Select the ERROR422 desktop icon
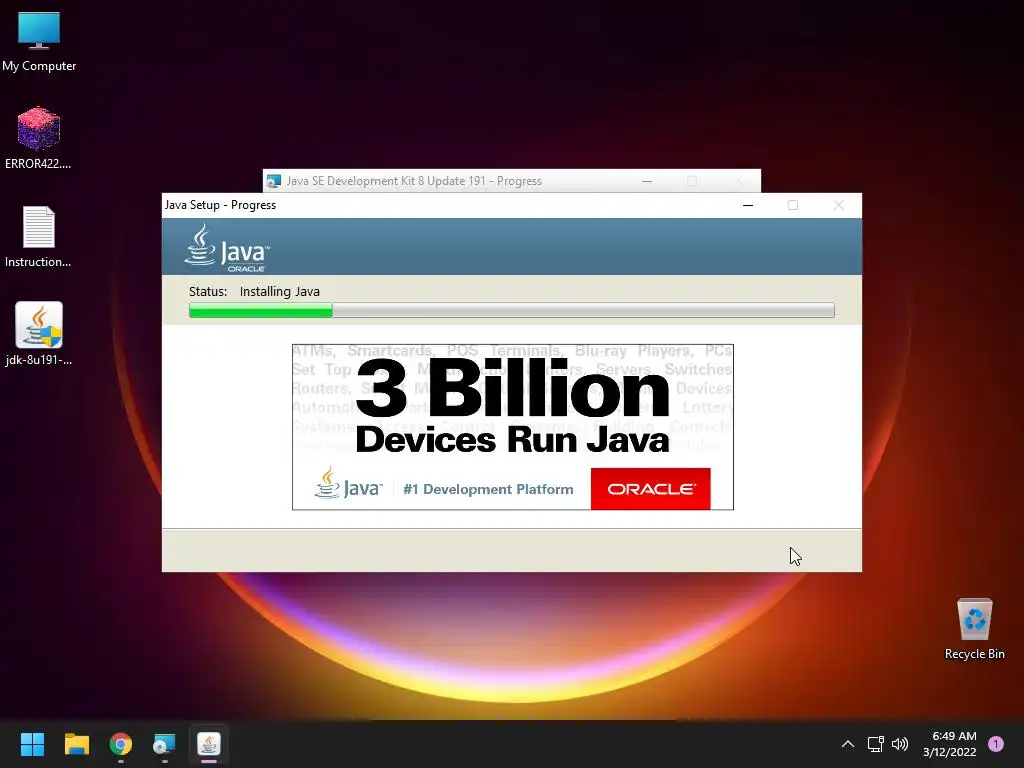Screen dimensions: 1024x768 click(39, 138)
